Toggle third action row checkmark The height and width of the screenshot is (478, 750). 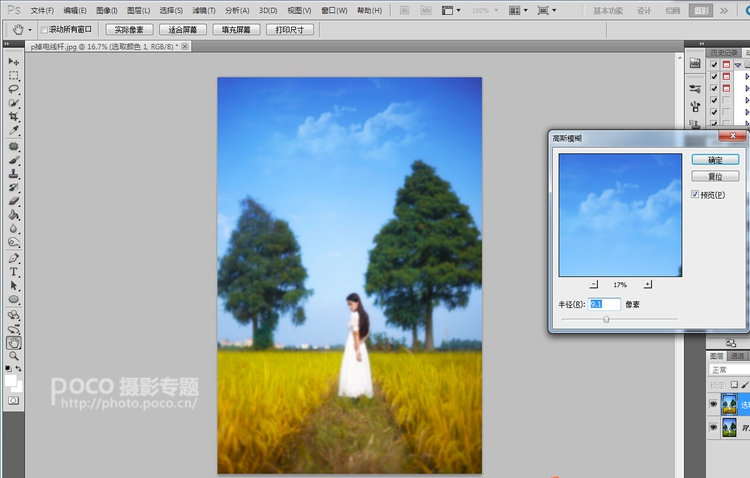(714, 89)
